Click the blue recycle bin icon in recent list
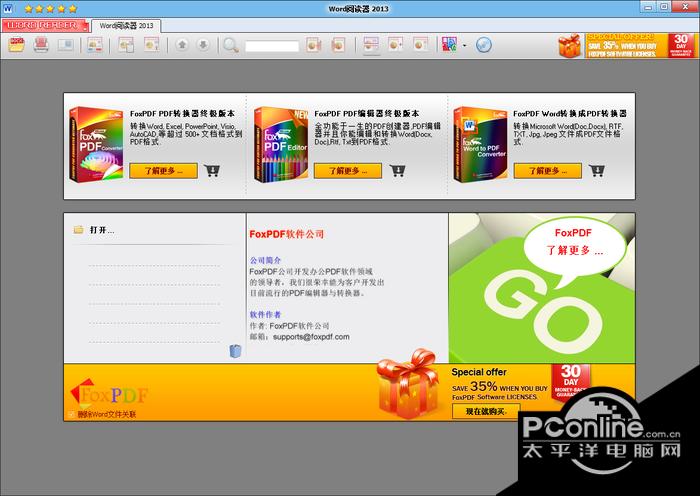 [235, 351]
